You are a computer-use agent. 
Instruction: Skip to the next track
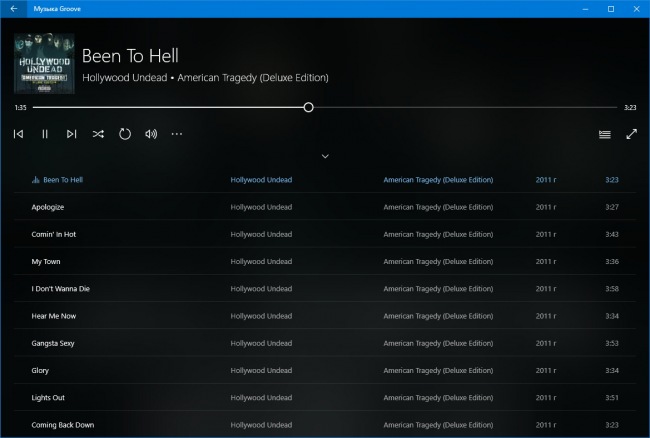coord(71,134)
